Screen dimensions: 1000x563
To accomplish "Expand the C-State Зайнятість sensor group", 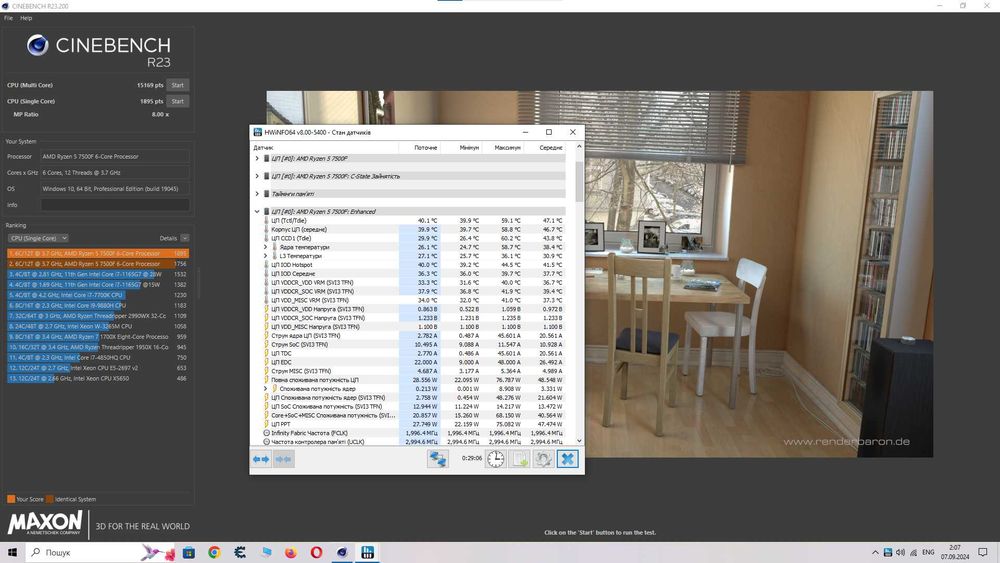I will click(257, 176).
